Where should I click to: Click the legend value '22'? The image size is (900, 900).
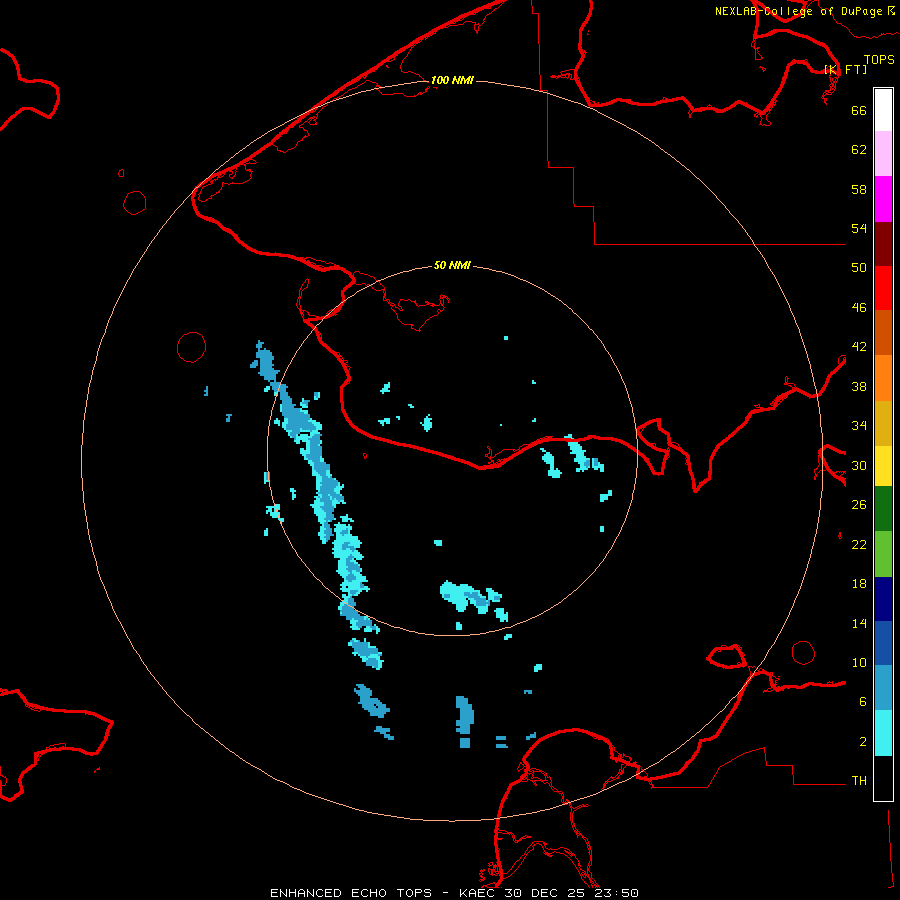pos(859,544)
